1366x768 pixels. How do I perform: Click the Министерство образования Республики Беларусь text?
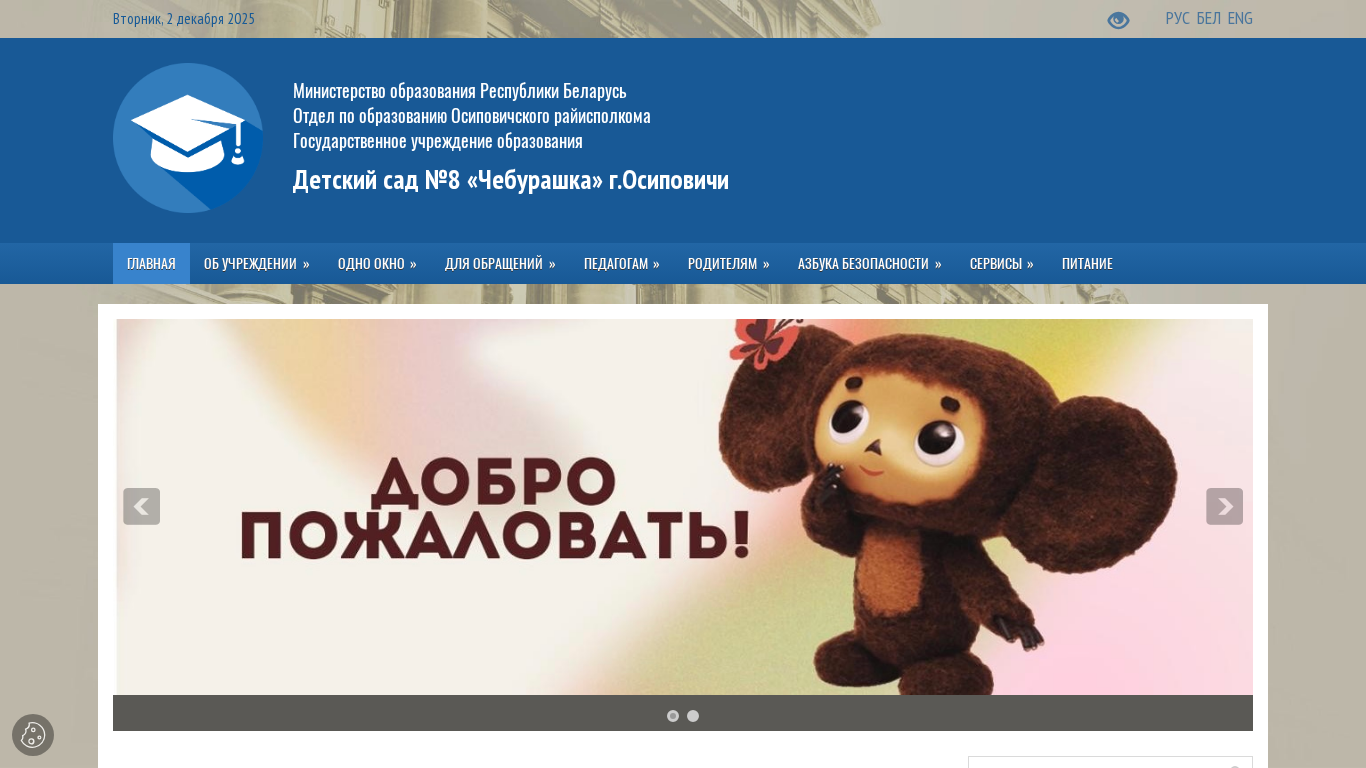click(x=460, y=91)
